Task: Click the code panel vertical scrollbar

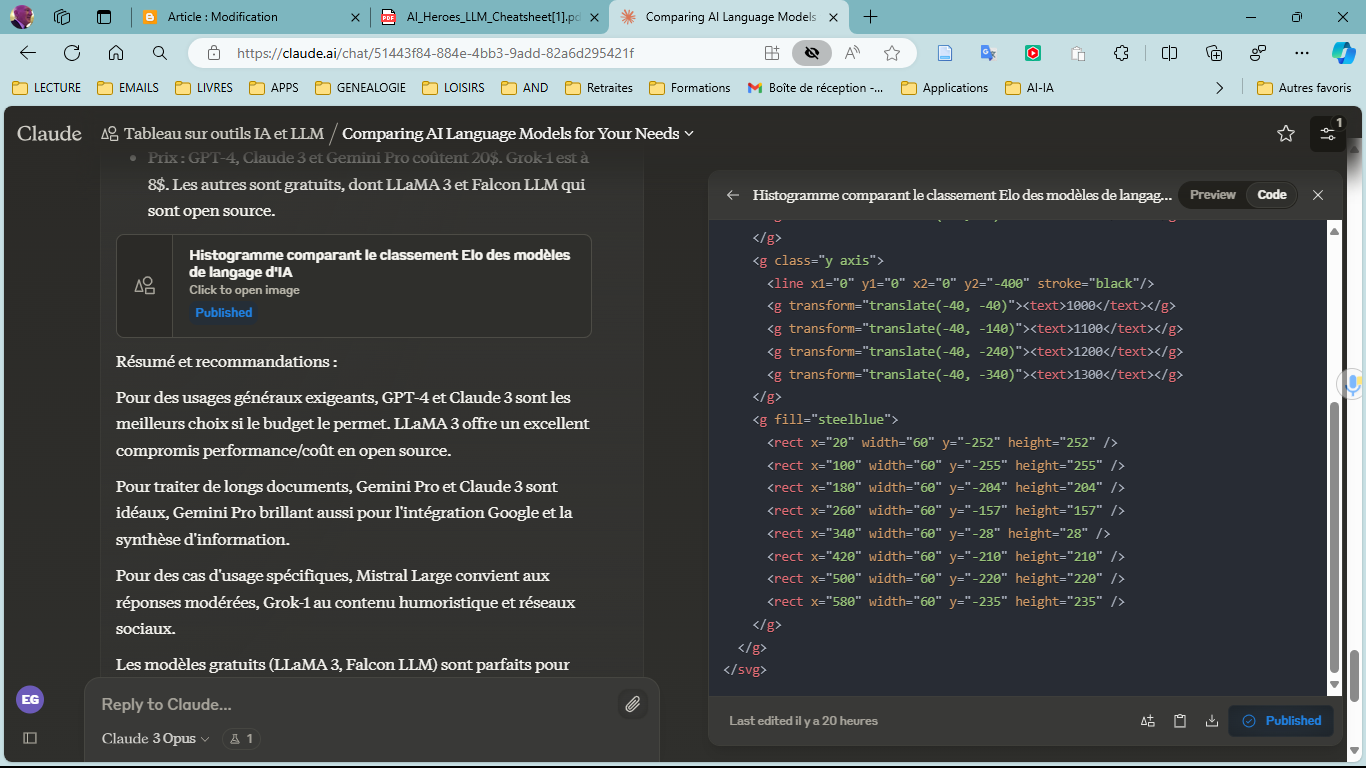Action: click(x=1334, y=537)
